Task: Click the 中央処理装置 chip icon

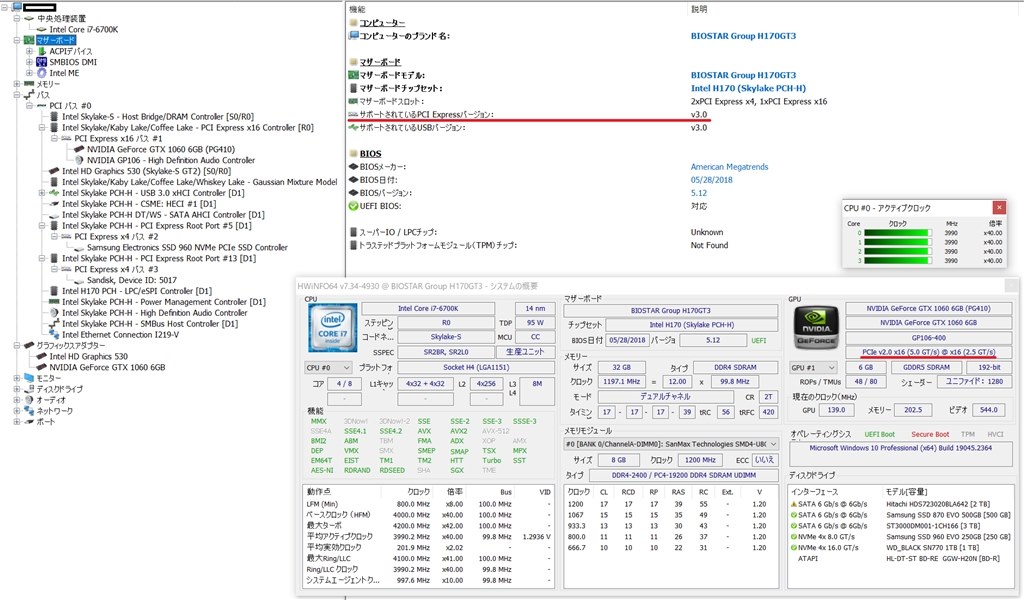Action: [x=29, y=18]
